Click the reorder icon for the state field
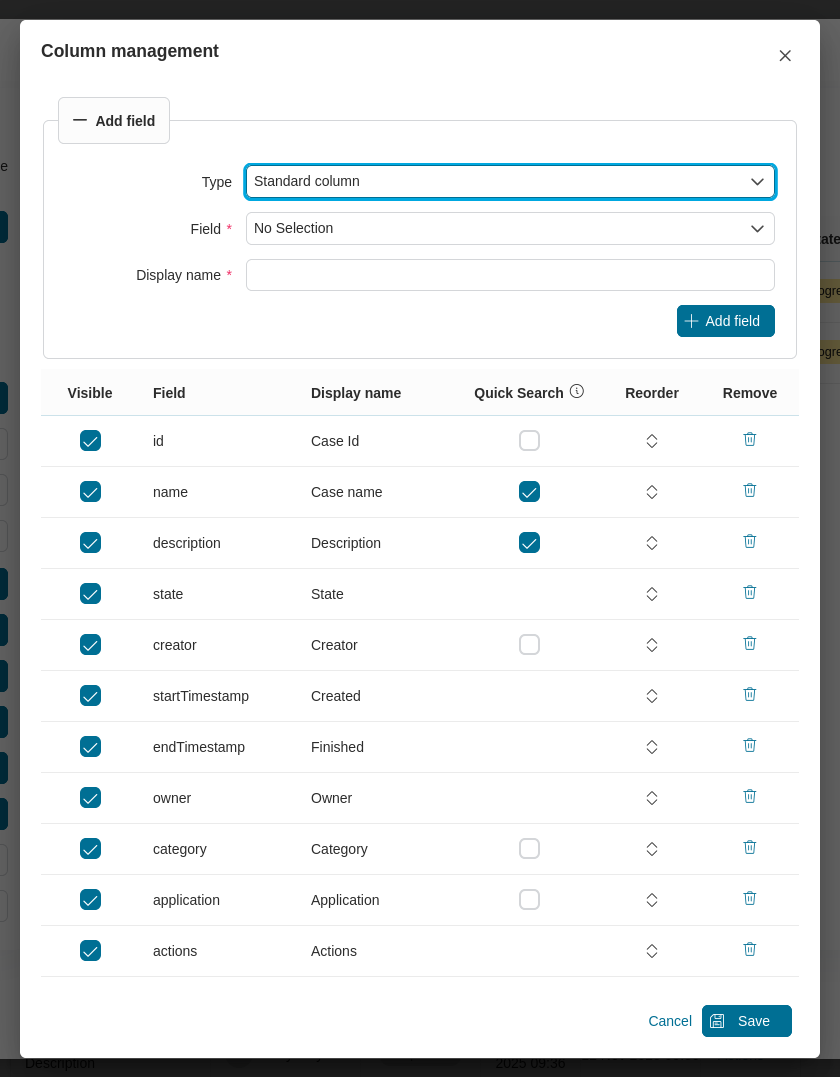The height and width of the screenshot is (1077, 840). click(x=652, y=593)
